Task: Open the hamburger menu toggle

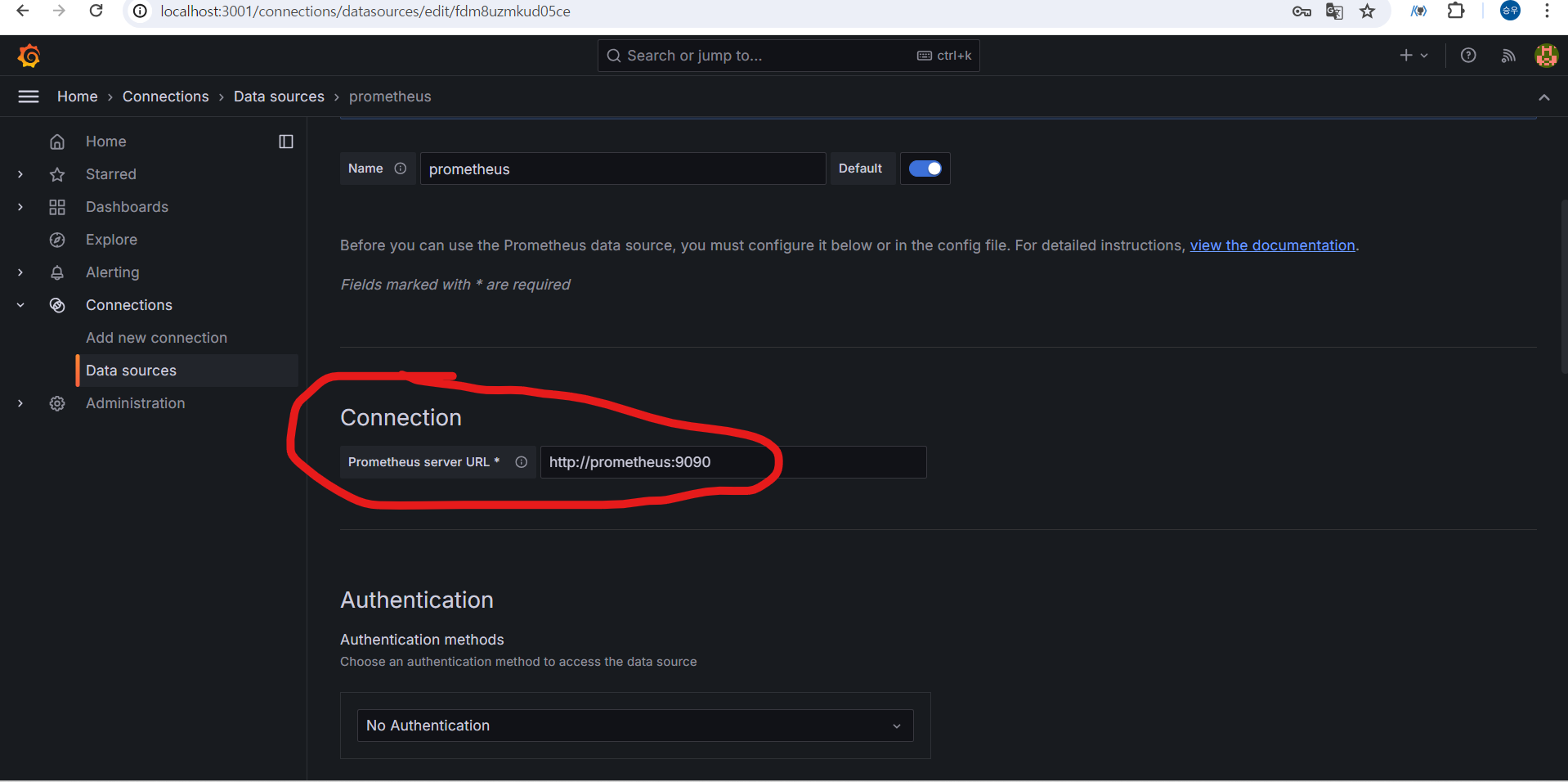Action: pos(29,97)
